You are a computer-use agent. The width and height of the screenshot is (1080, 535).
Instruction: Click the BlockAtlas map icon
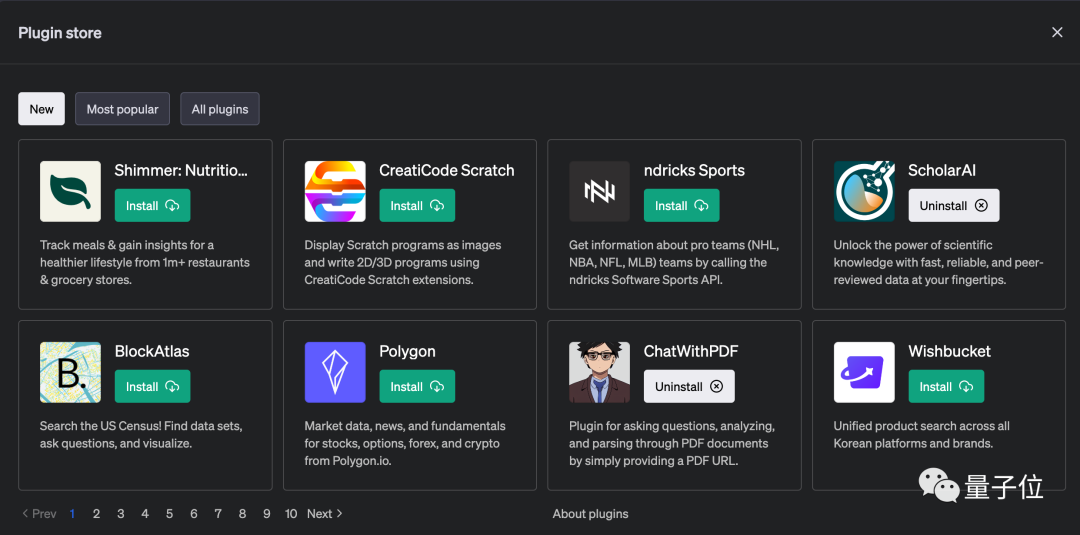click(70, 372)
